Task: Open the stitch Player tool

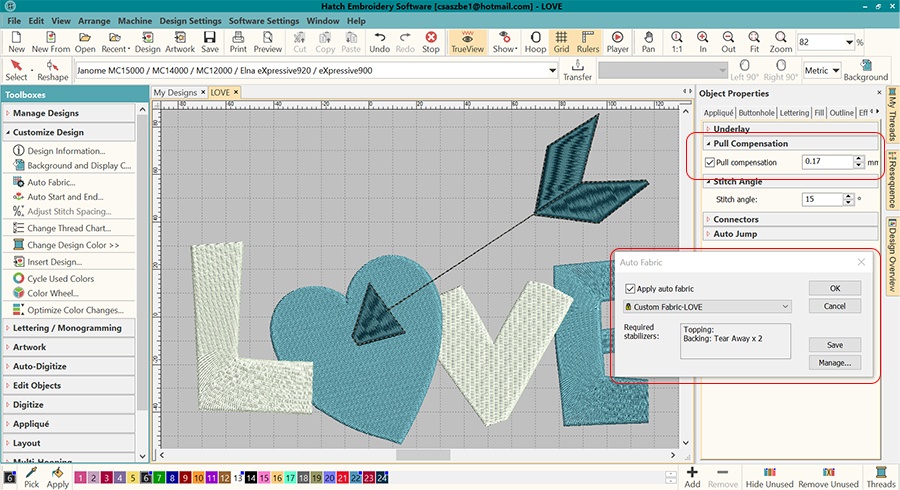Action: [x=617, y=41]
